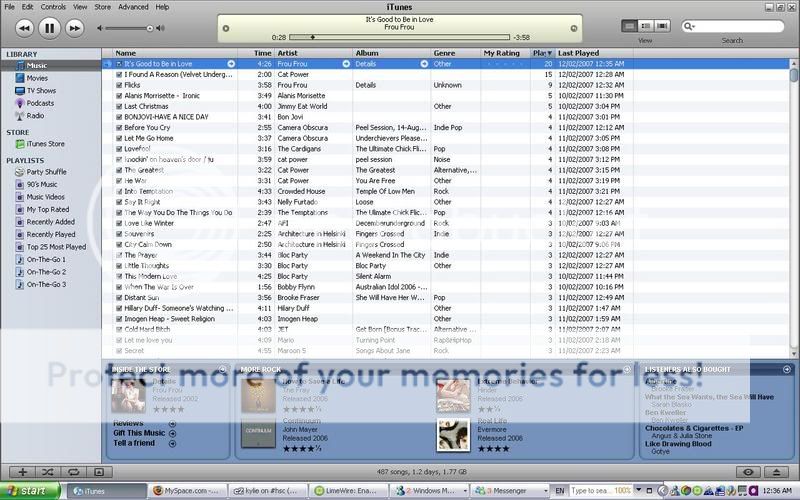Open the iTunes Store
This screenshot has width=800, height=500.
pyautogui.click(x=45, y=144)
